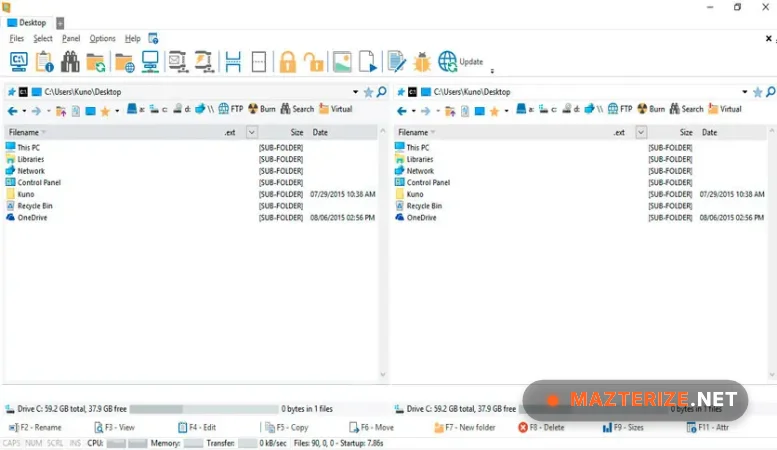Click the FTP button in right panel
The height and width of the screenshot is (450, 777).
(620, 109)
